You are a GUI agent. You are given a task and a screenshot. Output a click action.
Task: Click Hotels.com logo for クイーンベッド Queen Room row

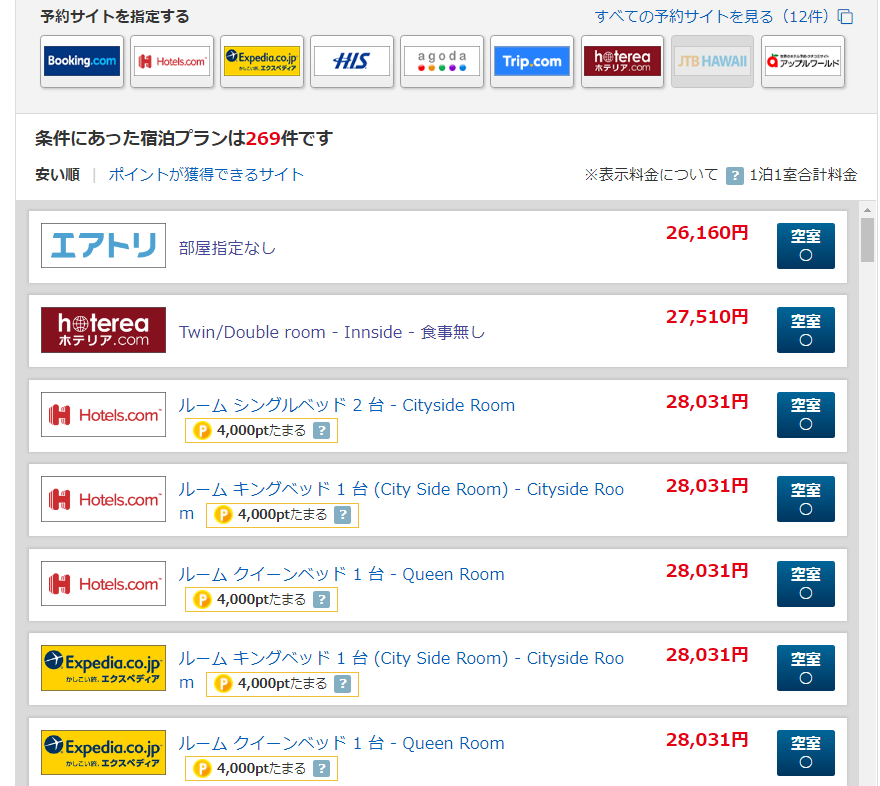[x=103, y=583]
